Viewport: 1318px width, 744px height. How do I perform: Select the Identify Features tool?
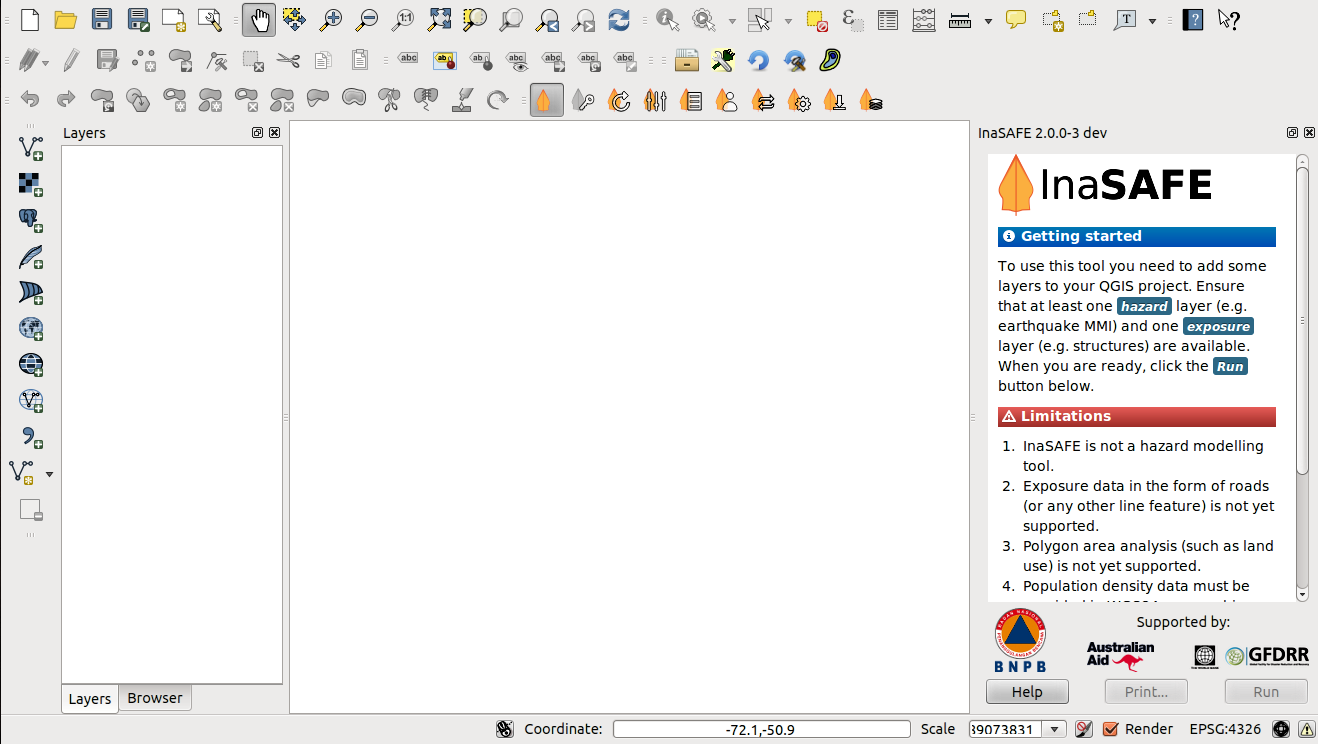pyautogui.click(x=667, y=19)
